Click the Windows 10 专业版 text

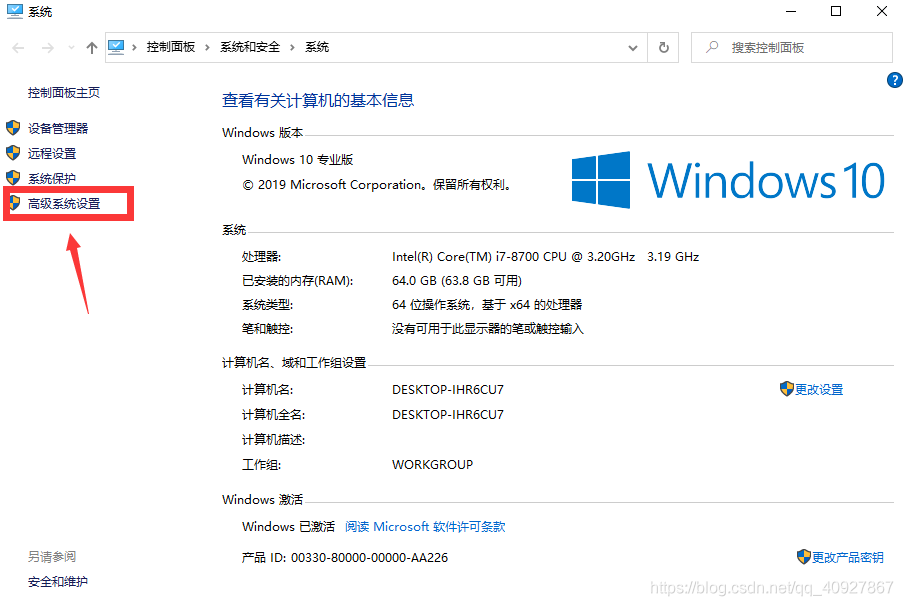pyautogui.click(x=297, y=160)
